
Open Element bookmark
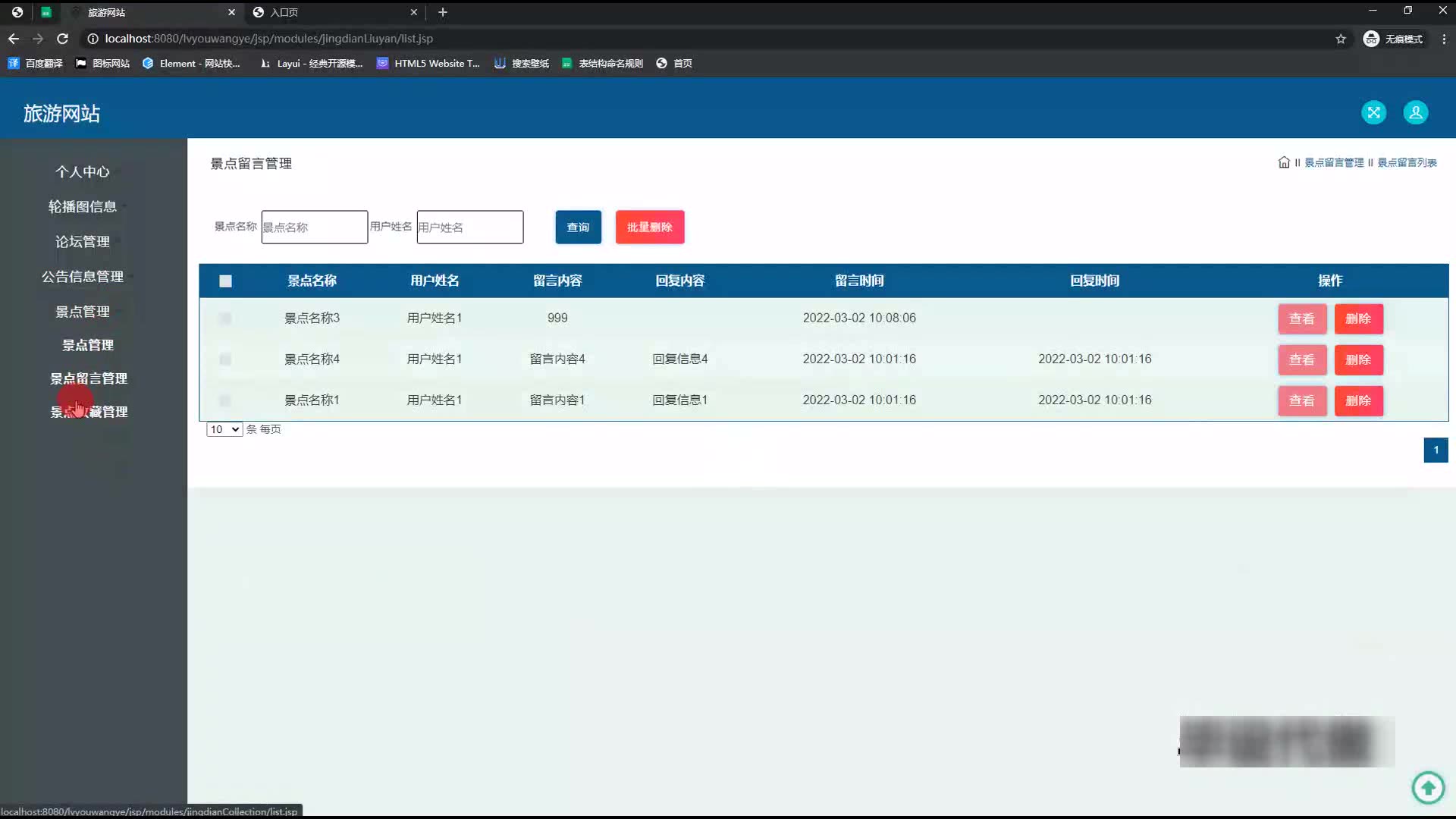click(x=191, y=64)
